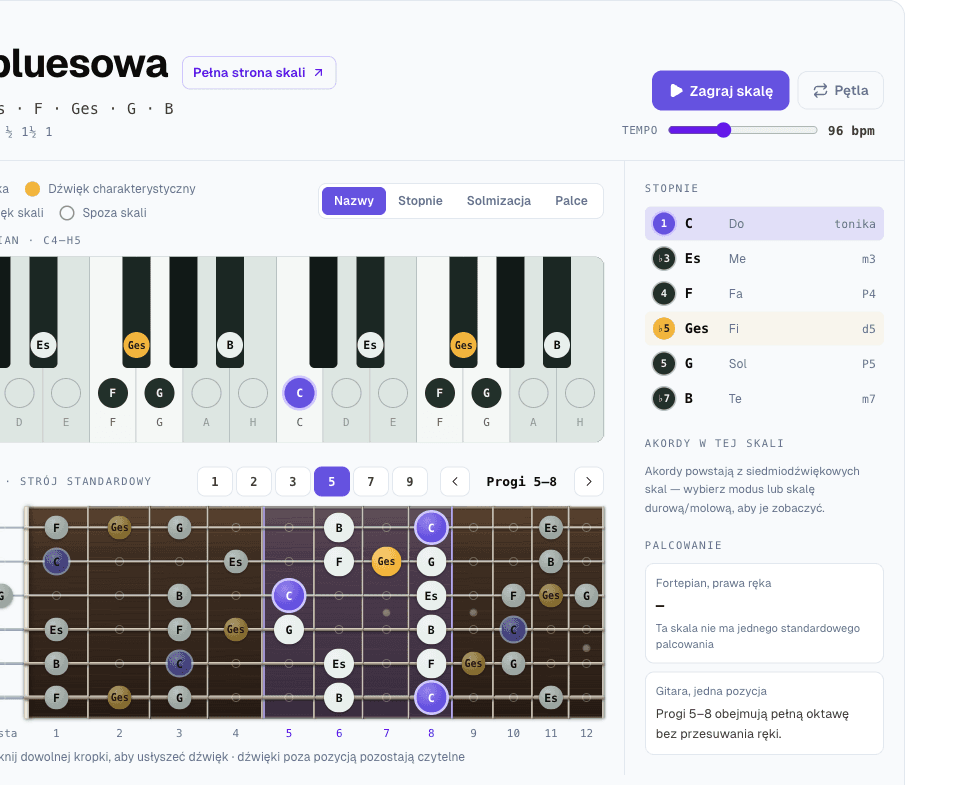This screenshot has width=976, height=785.
Task: Click the Dźwięk charakterystyczny legend swatch
Action: pos(32,189)
